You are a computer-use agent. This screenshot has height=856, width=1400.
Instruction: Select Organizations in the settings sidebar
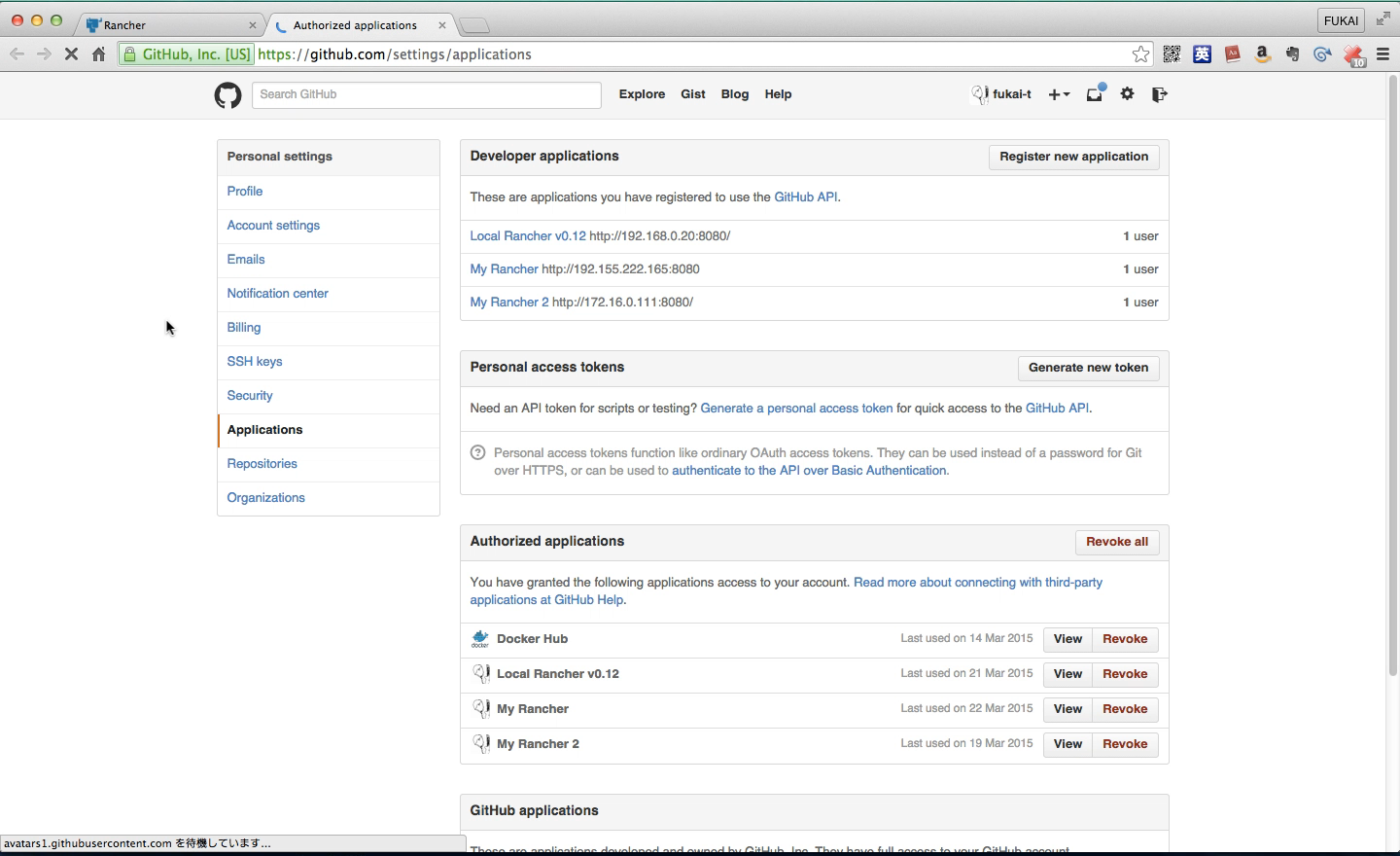(x=265, y=498)
